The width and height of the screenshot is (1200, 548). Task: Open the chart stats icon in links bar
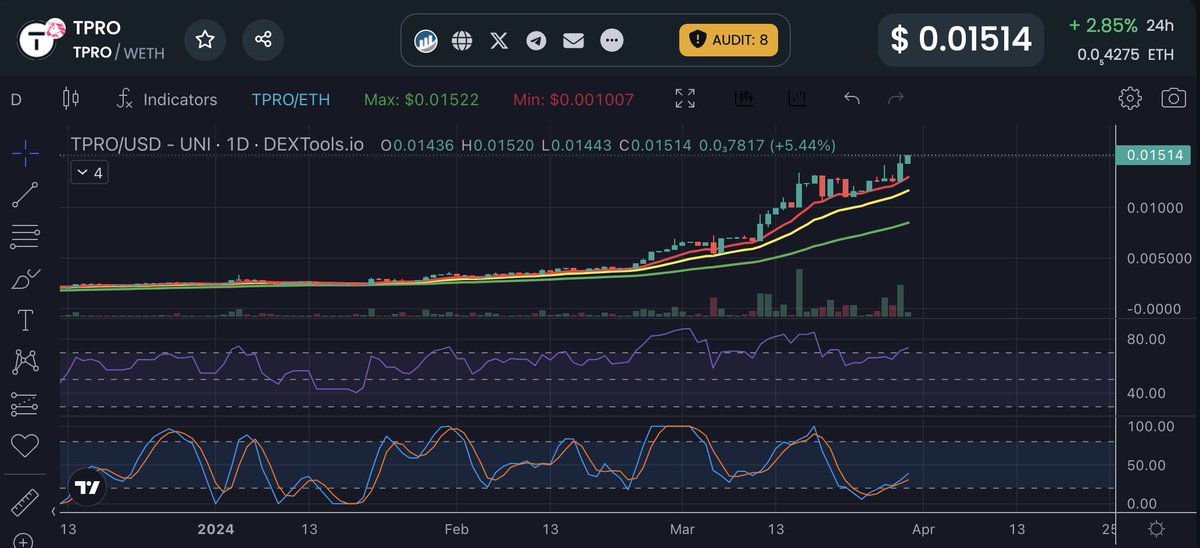(x=427, y=41)
